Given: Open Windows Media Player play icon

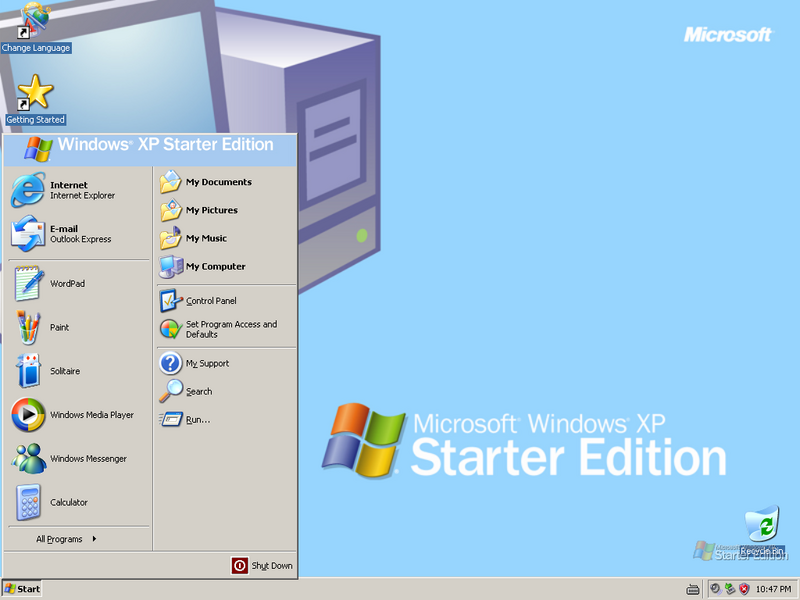Looking at the screenshot, I should click(x=28, y=415).
